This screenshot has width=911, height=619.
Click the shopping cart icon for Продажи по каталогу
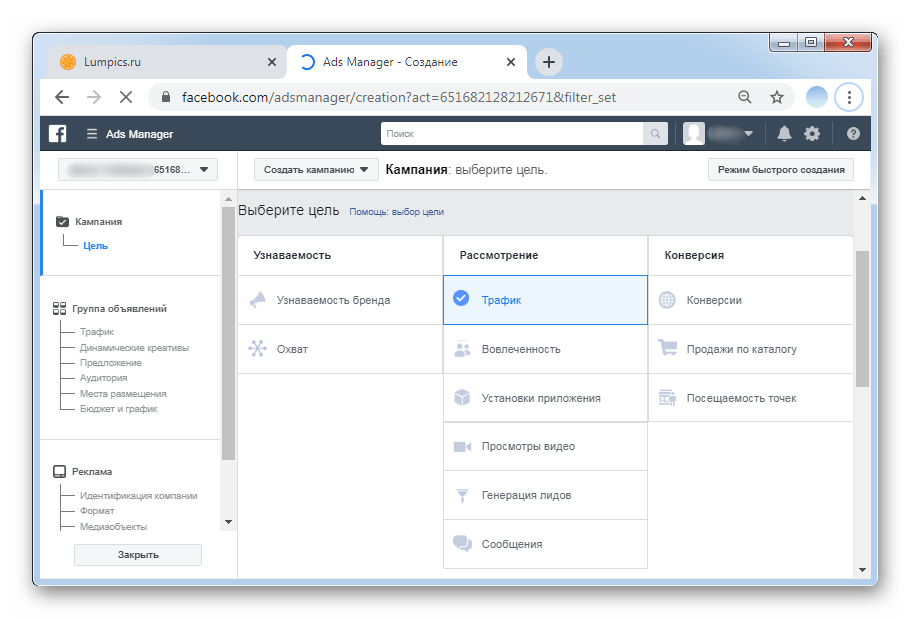click(668, 348)
